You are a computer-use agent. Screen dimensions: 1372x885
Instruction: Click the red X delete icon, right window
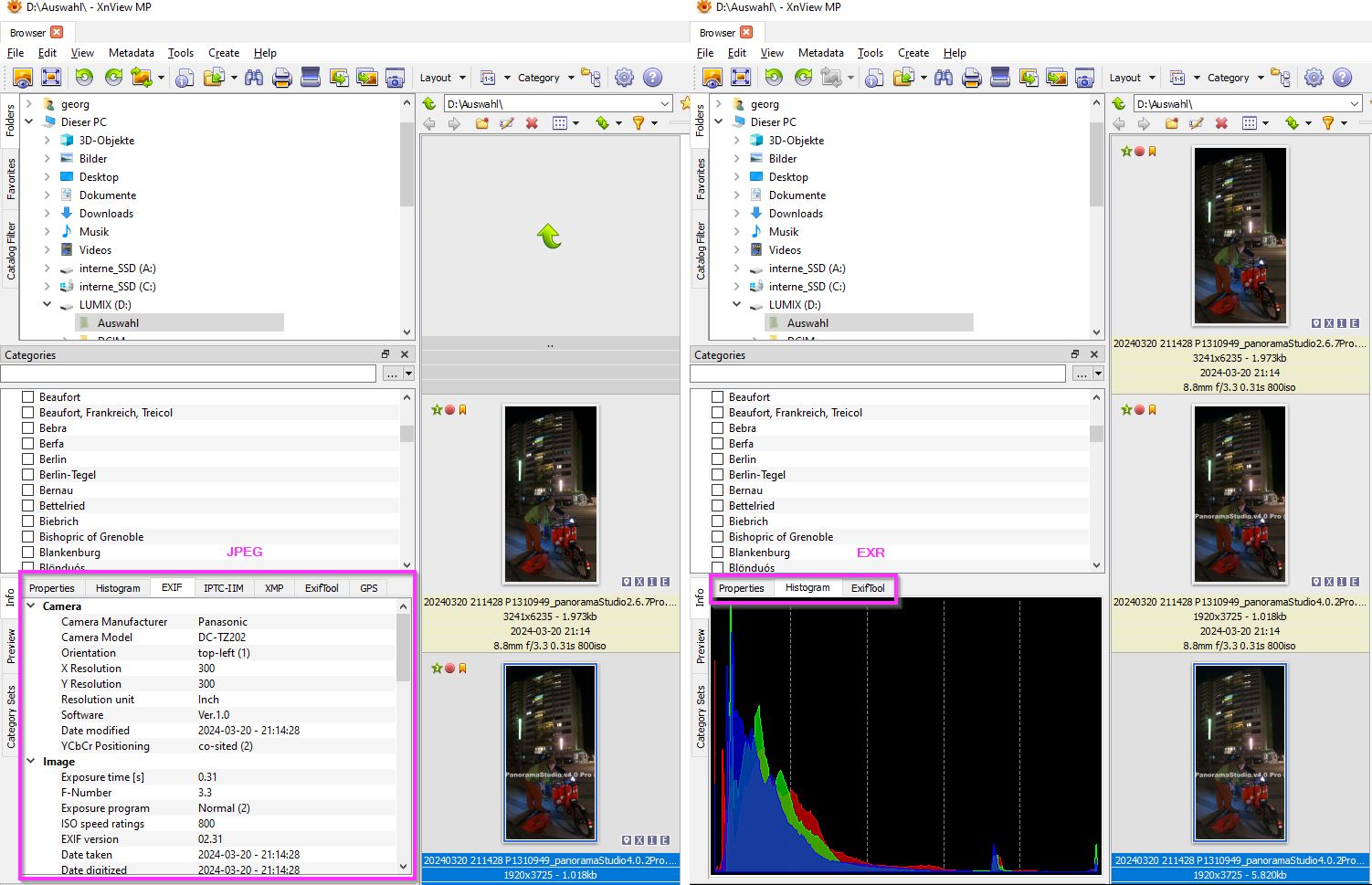click(1221, 123)
